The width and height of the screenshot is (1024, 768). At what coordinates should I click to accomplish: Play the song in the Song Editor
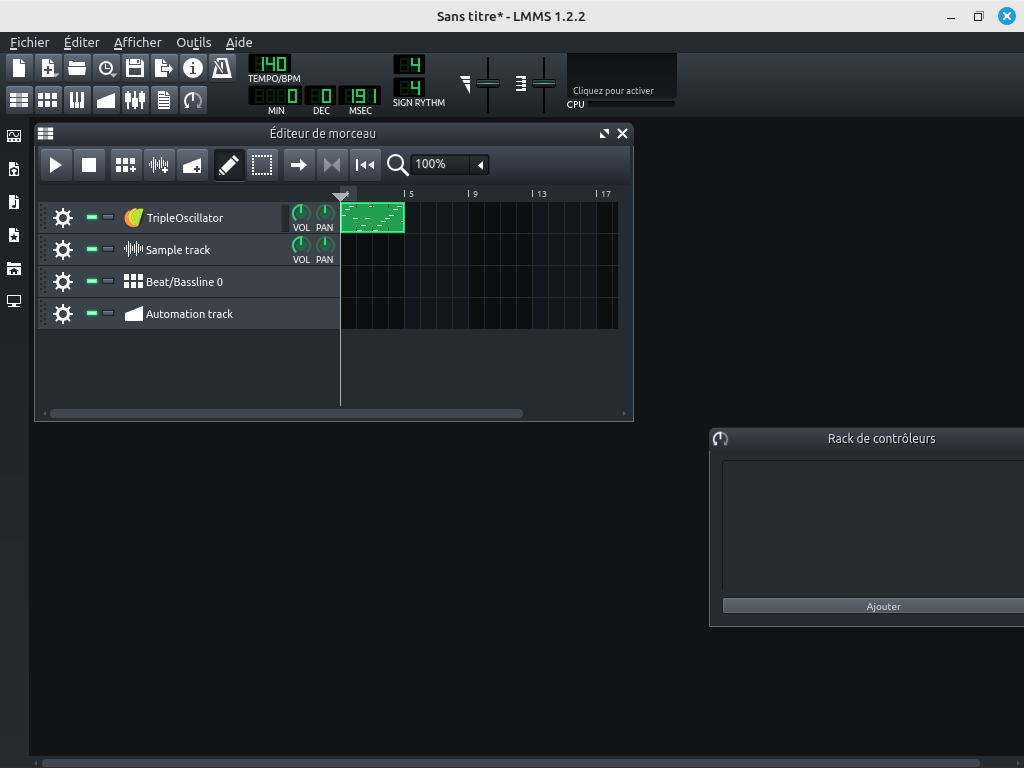[56, 165]
